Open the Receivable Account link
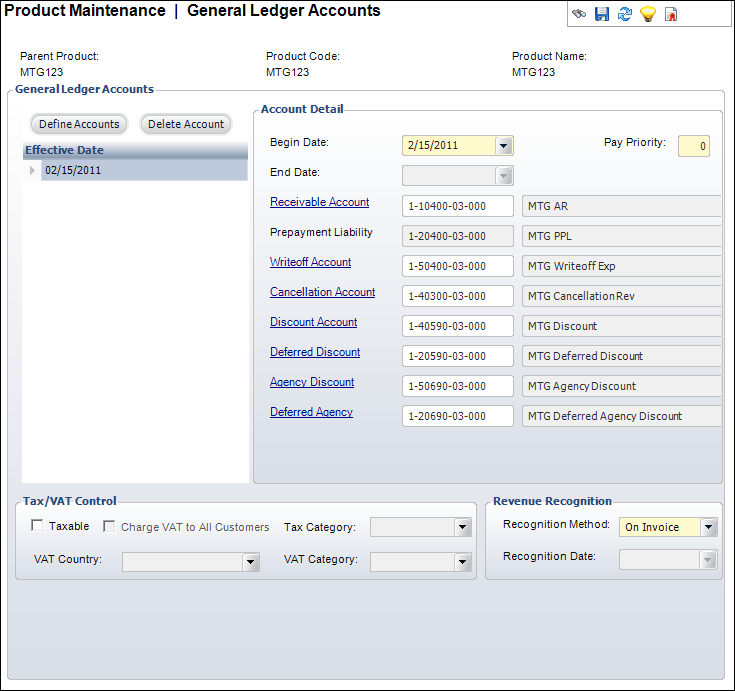 click(319, 202)
